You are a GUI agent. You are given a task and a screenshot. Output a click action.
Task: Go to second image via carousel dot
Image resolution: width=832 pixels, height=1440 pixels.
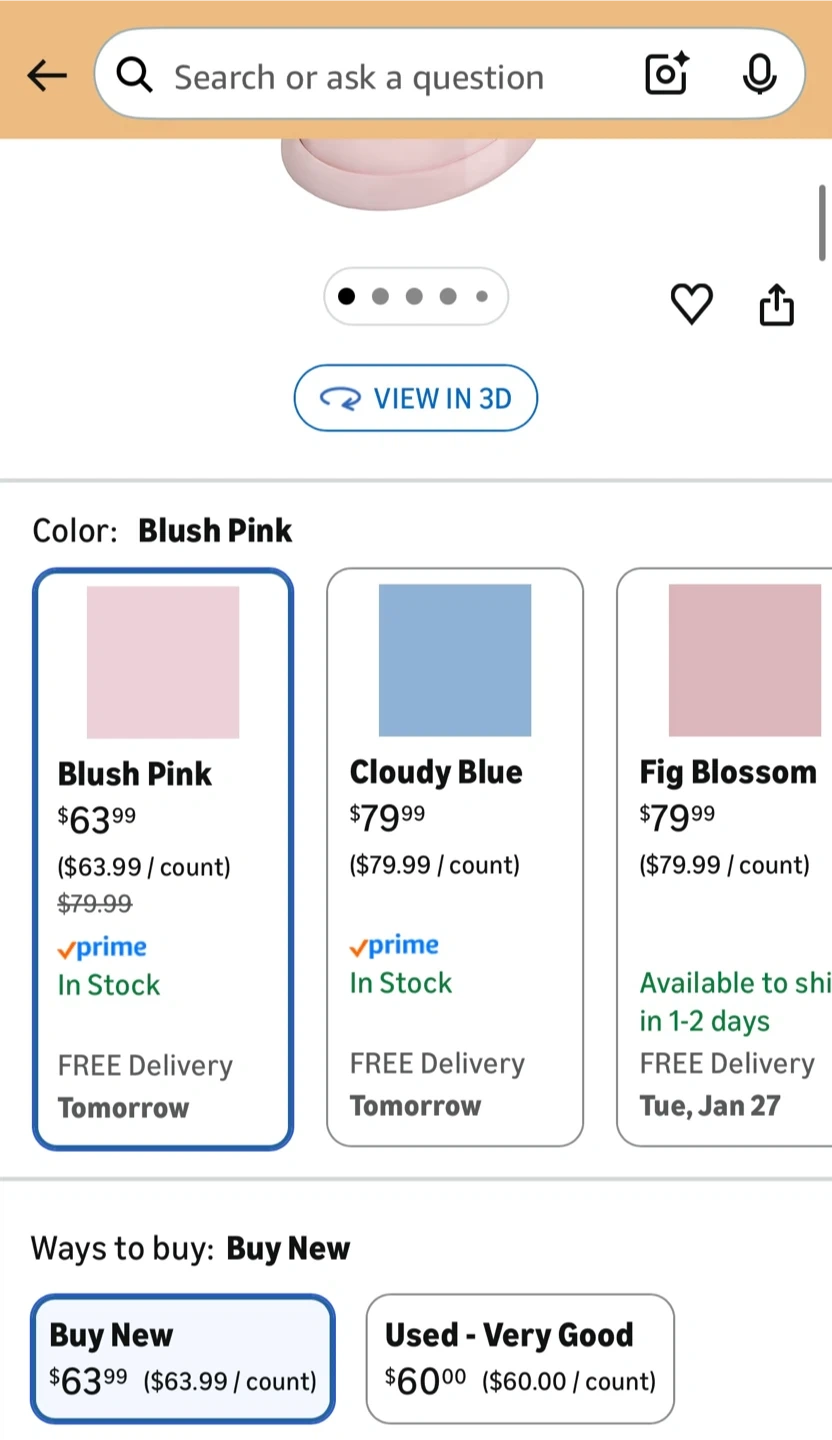point(380,296)
